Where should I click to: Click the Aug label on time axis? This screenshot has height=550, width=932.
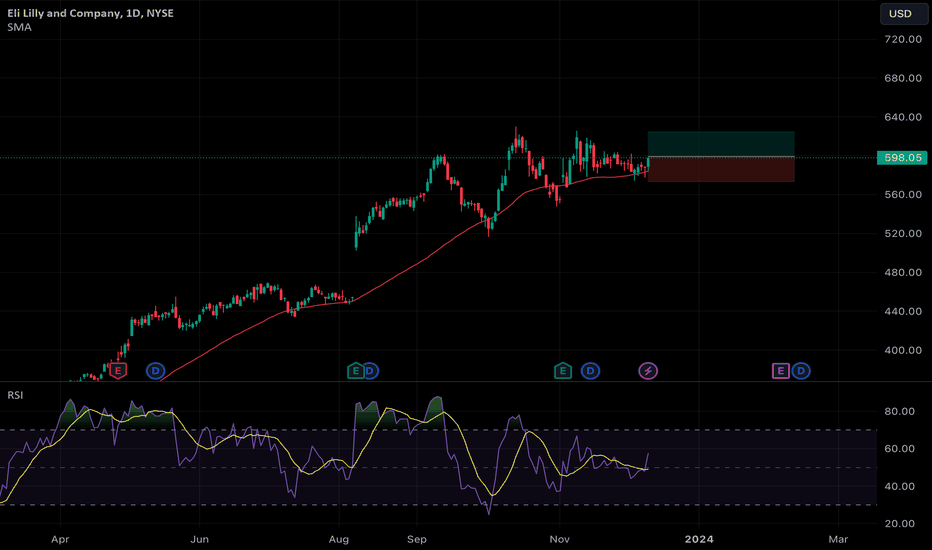[x=339, y=539]
